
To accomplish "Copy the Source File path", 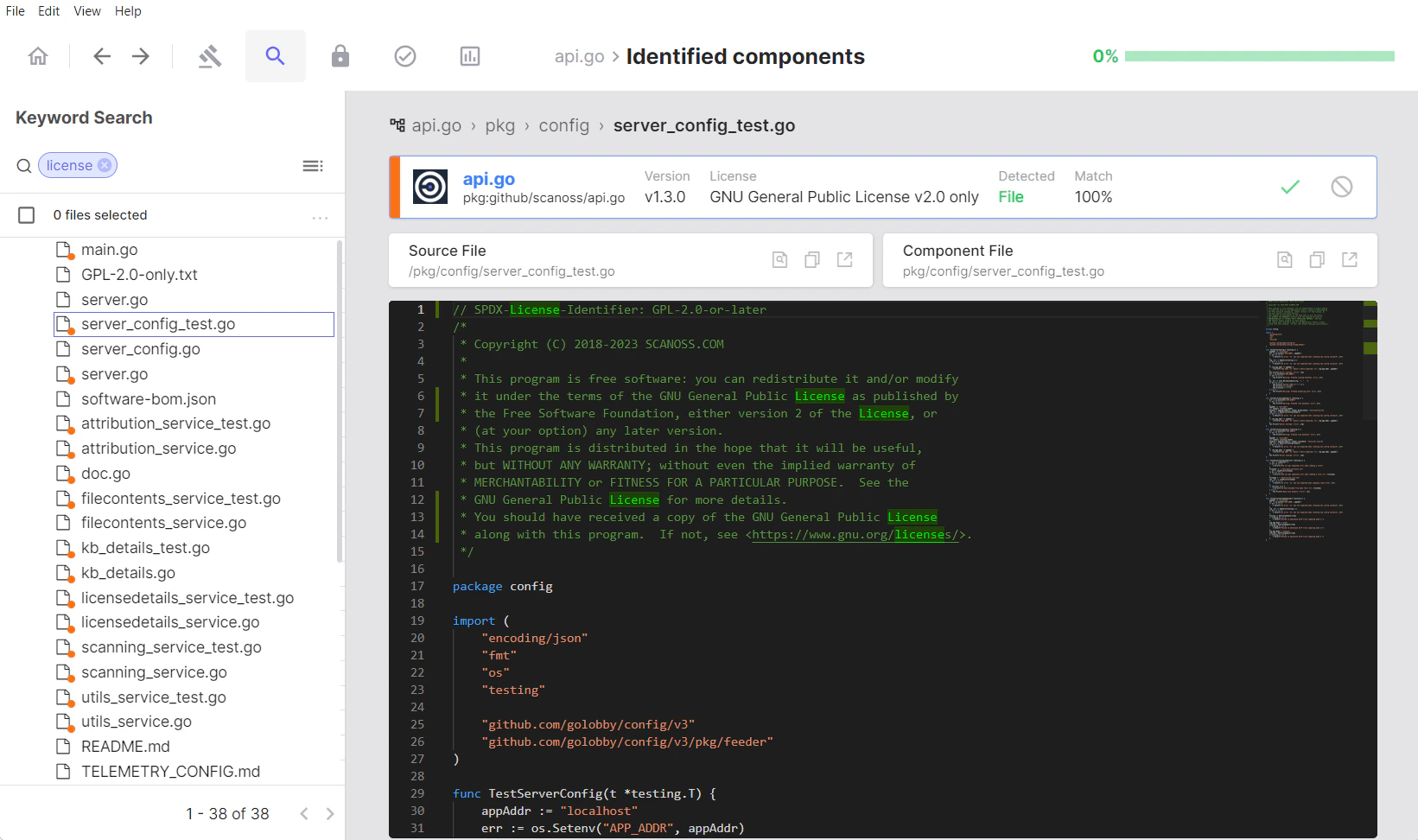I will coord(812,259).
